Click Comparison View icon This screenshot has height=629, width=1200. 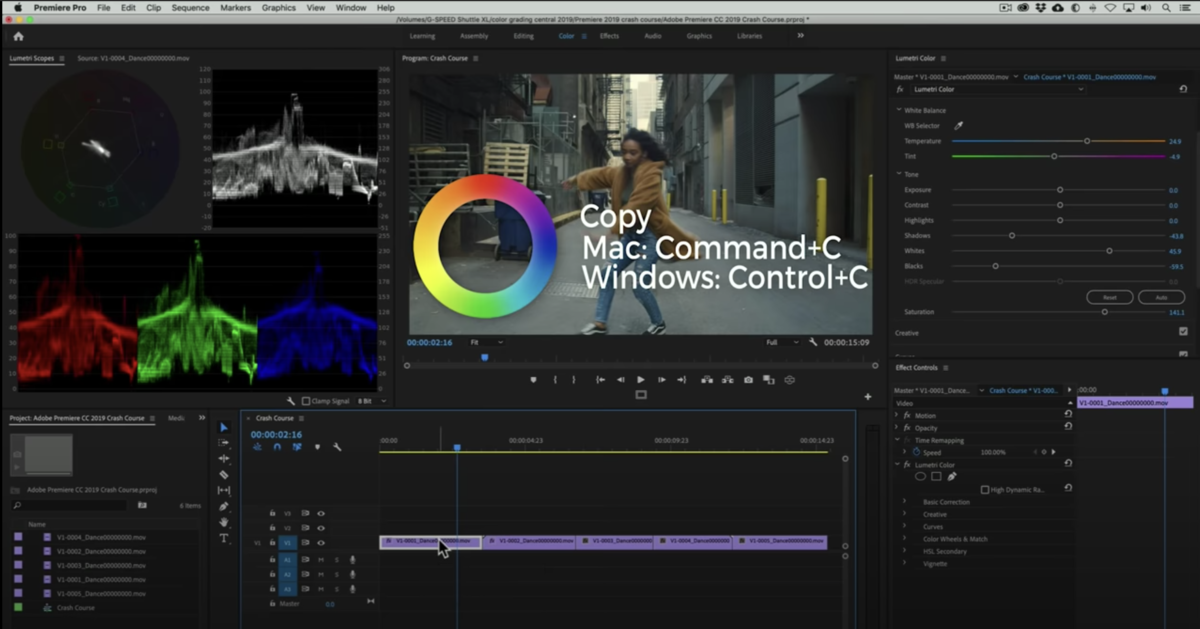[x=768, y=380]
